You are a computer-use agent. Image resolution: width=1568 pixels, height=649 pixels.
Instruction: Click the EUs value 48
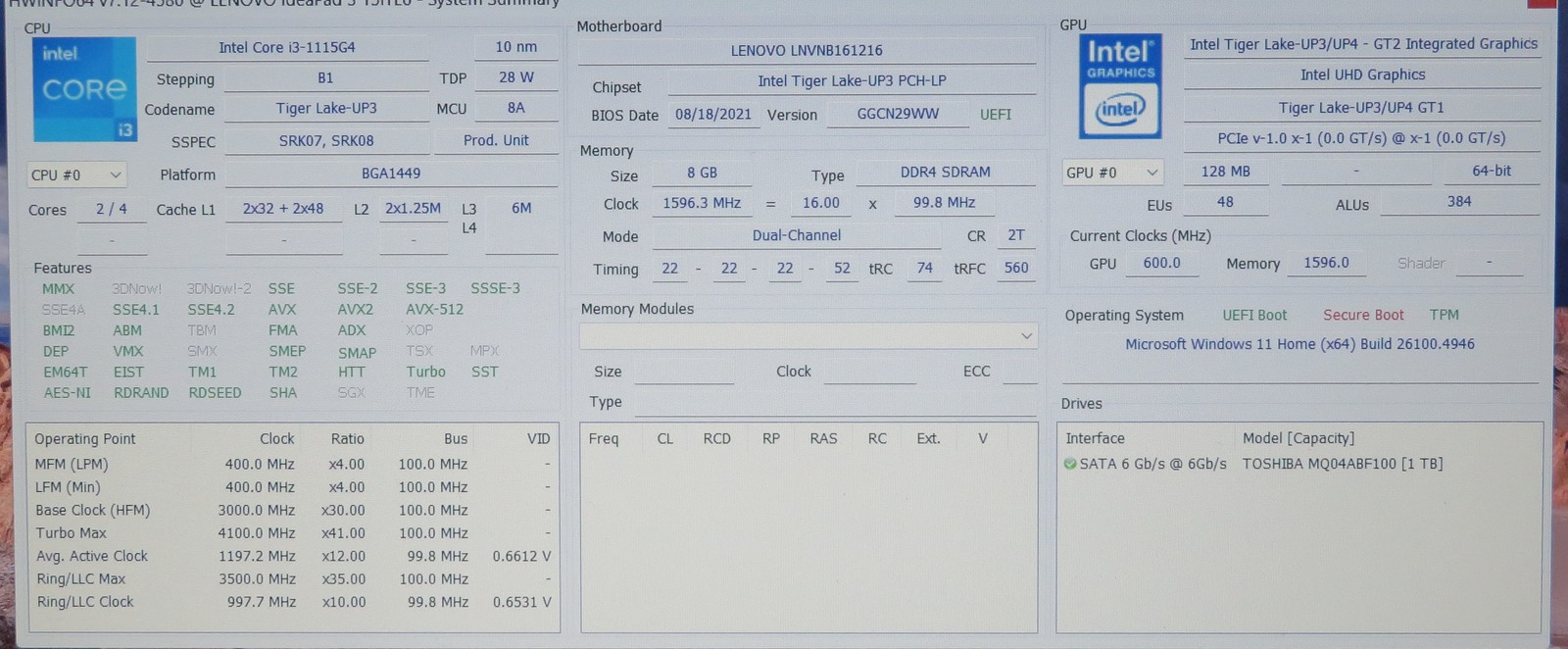point(1225,202)
